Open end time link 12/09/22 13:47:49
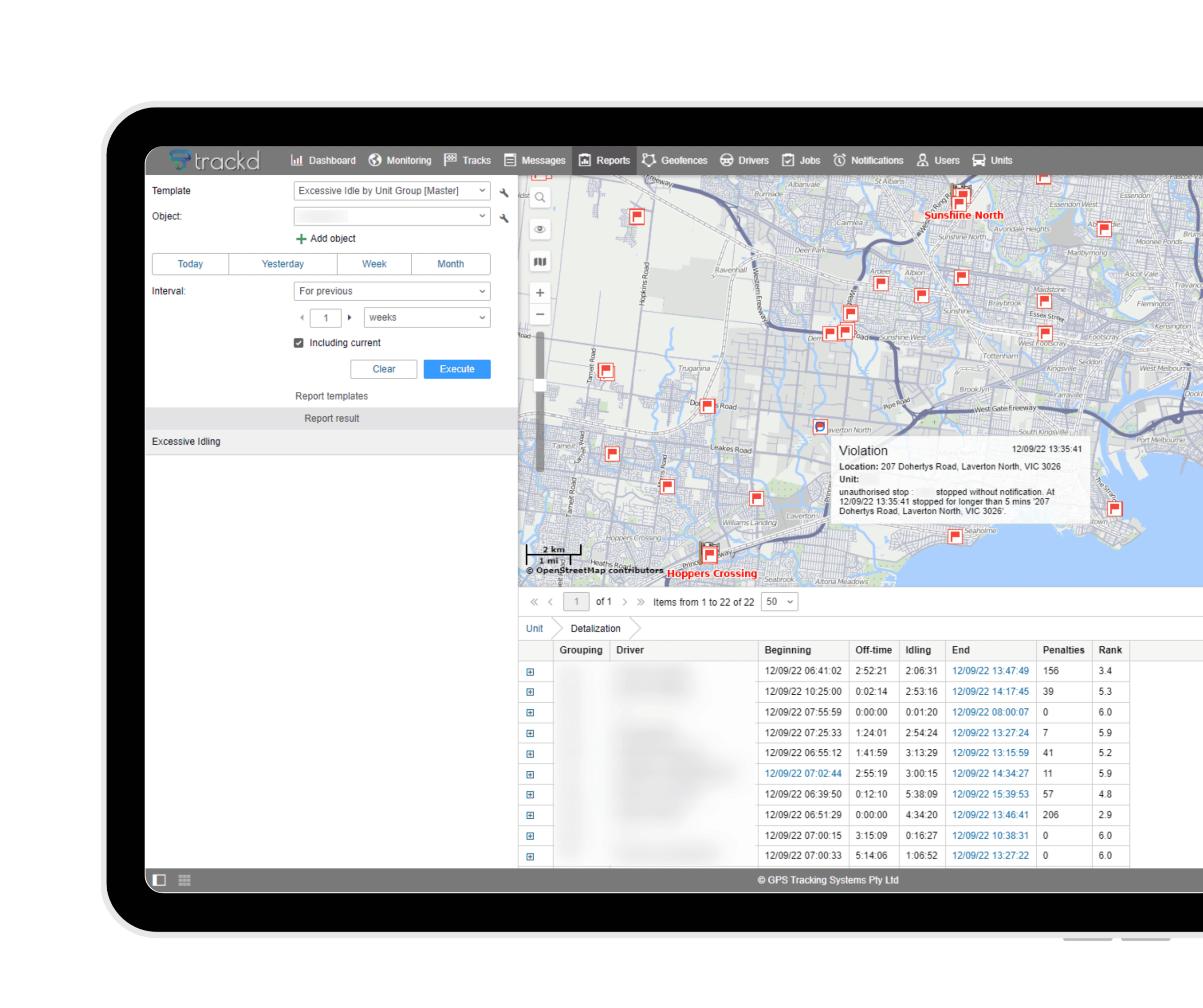The image size is (1203, 1008). [x=990, y=671]
